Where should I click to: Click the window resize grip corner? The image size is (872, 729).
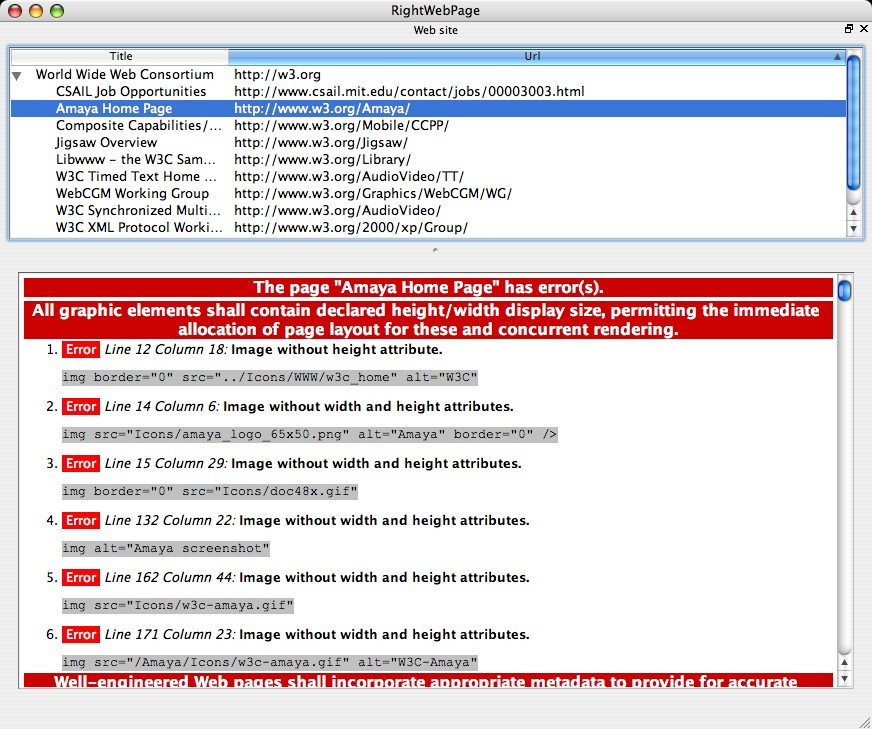[x=864, y=721]
